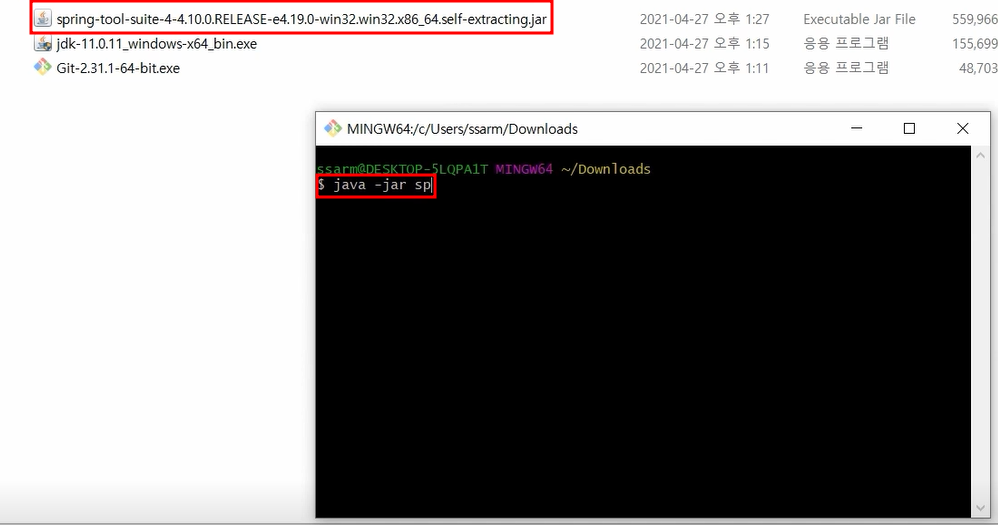The width and height of the screenshot is (998, 525).
Task: Click the date 2021-04-27 오후 1:11
Action: pos(704,67)
